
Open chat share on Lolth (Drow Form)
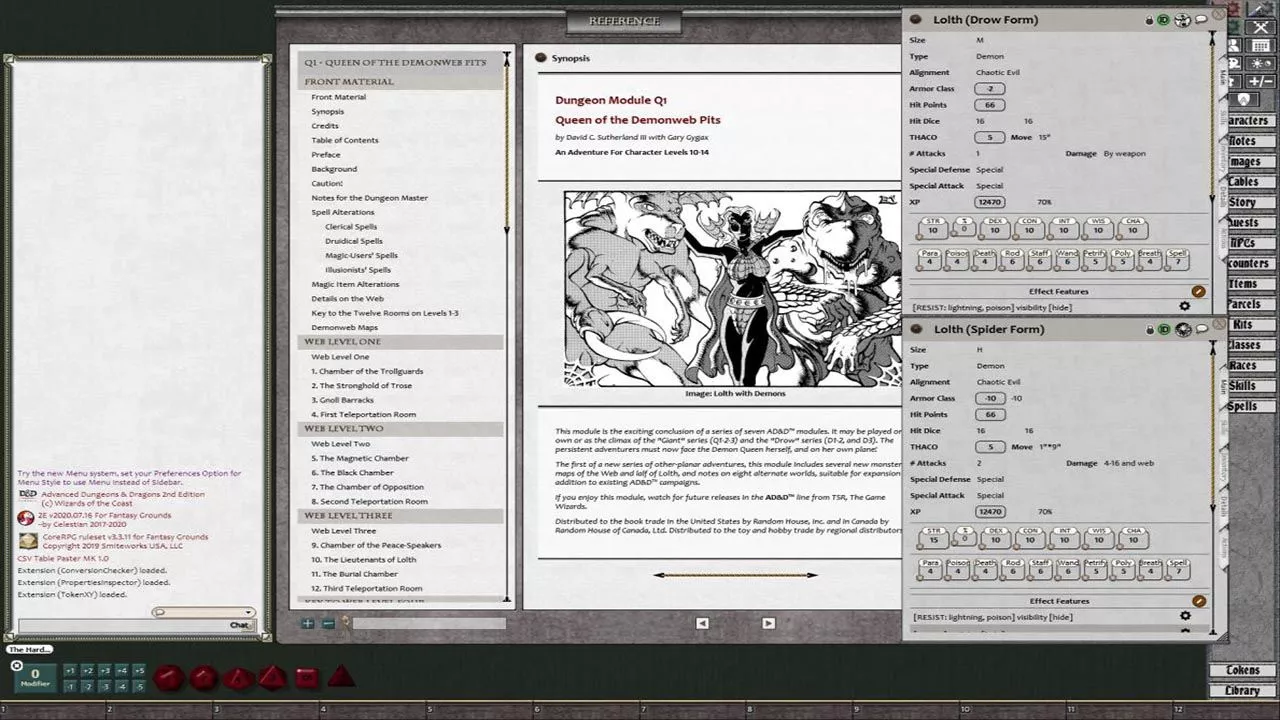click(x=1201, y=19)
